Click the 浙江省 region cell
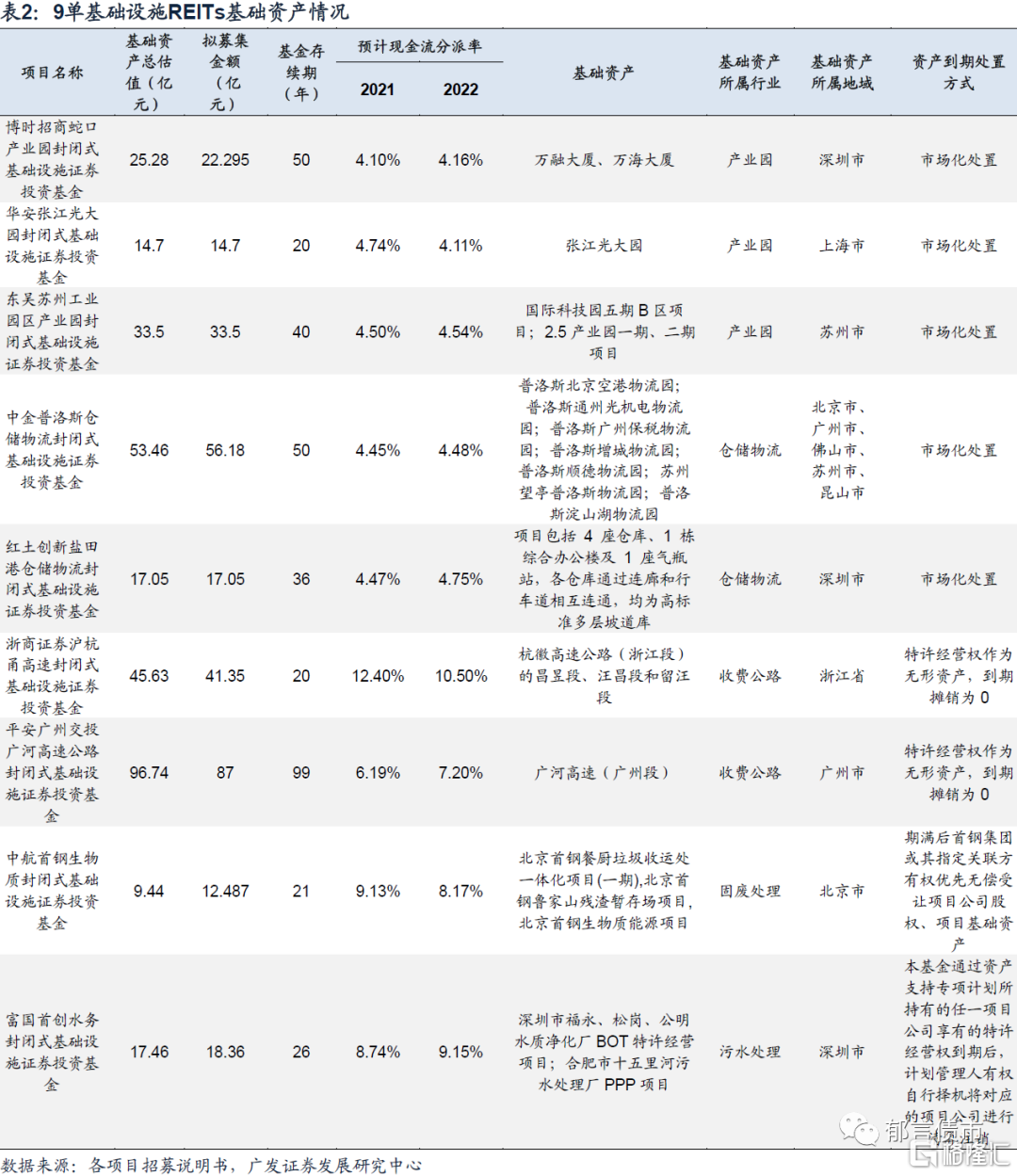 (841, 676)
